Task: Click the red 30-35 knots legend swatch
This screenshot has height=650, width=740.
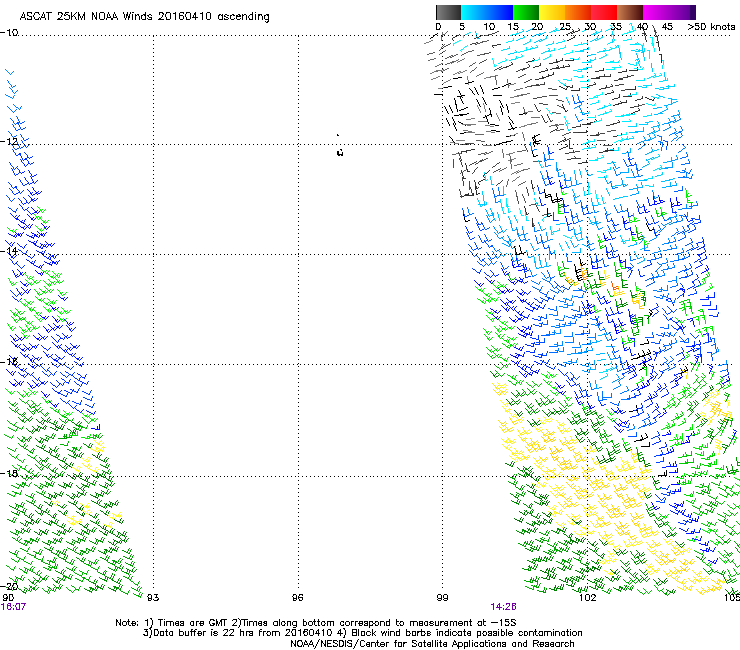Action: click(x=604, y=12)
